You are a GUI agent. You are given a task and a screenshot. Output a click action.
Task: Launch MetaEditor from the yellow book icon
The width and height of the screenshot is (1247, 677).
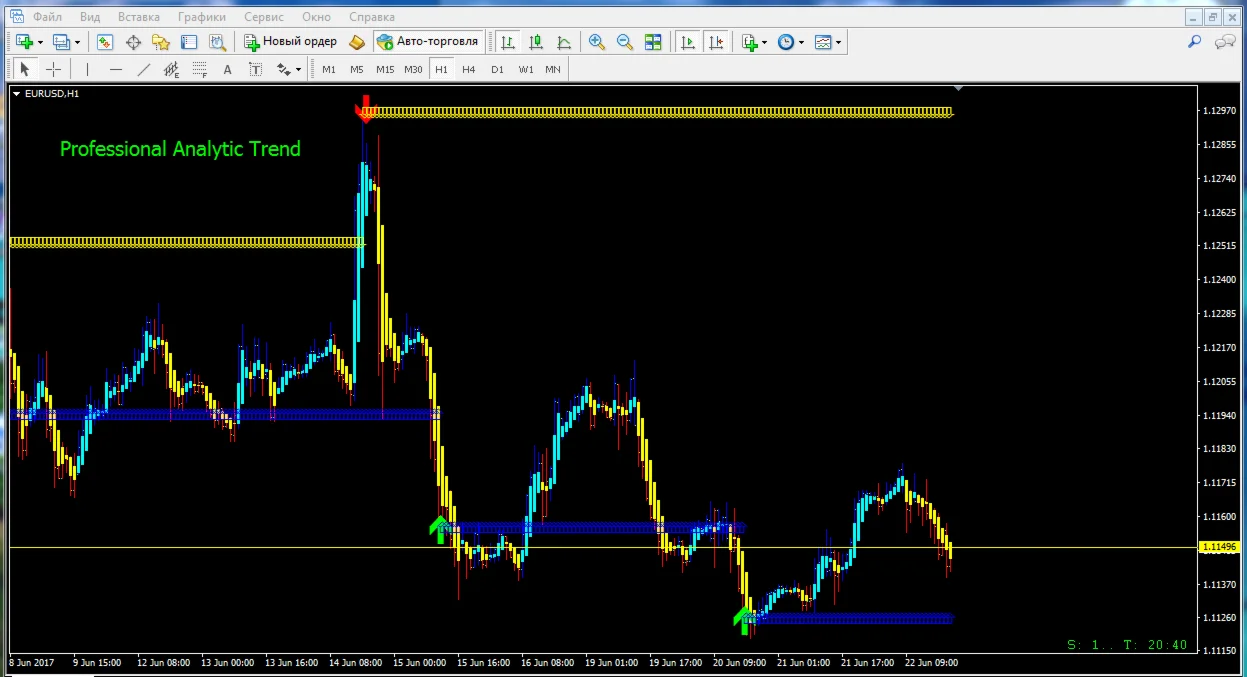click(357, 42)
